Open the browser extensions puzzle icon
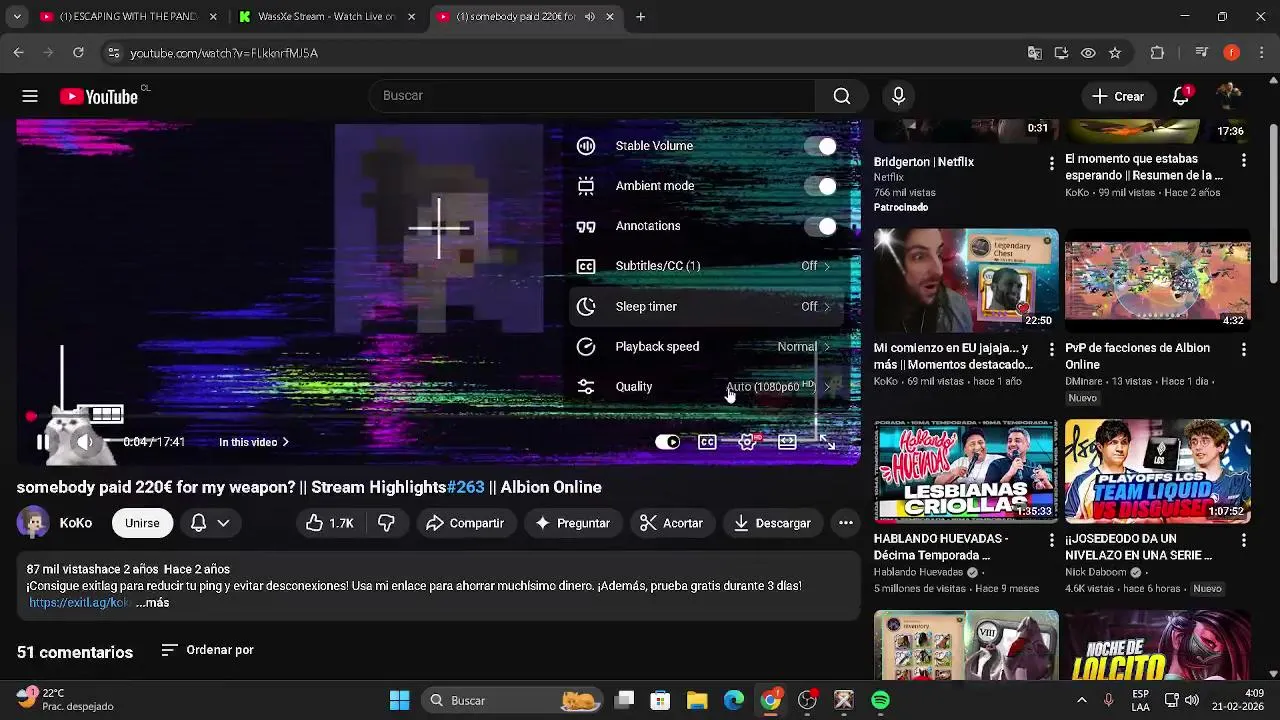 coord(1157,53)
